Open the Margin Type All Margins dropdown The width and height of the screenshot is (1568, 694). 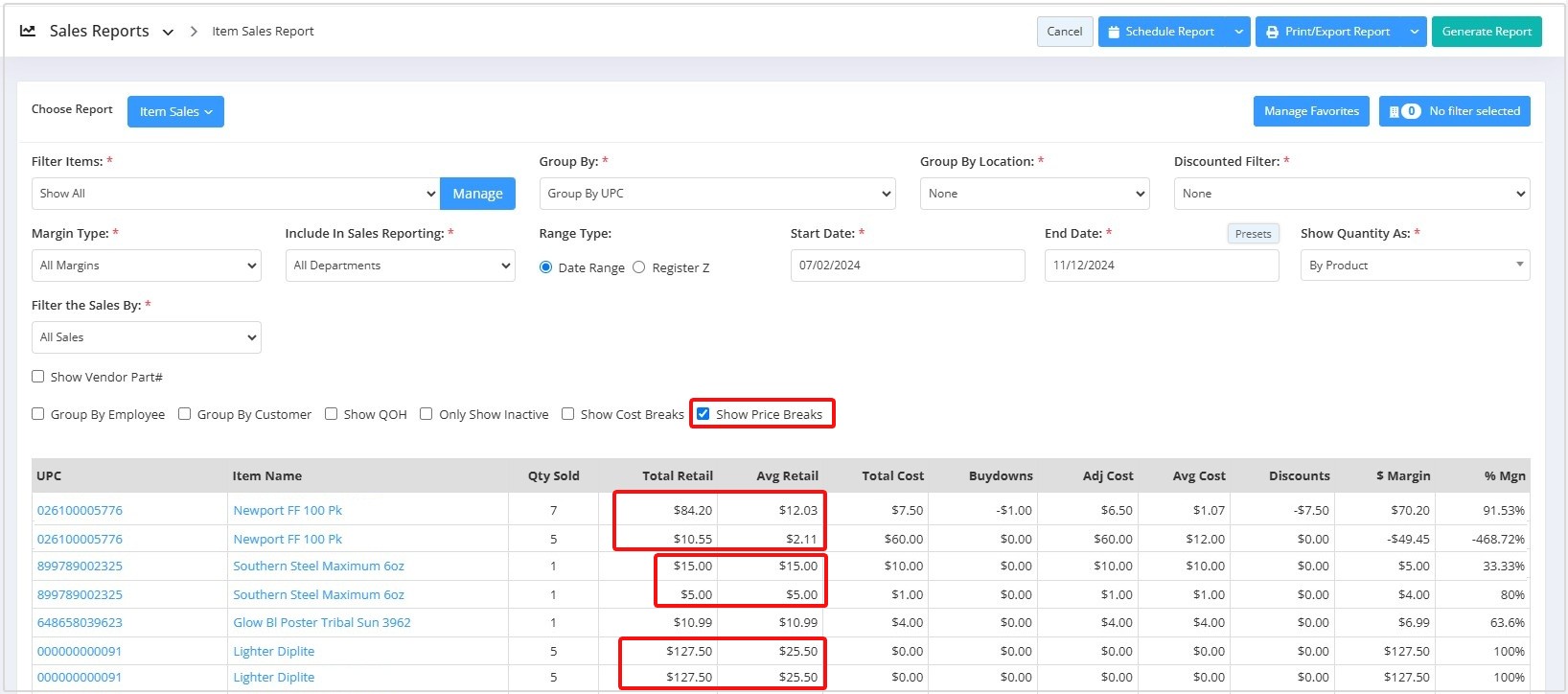[x=146, y=266]
